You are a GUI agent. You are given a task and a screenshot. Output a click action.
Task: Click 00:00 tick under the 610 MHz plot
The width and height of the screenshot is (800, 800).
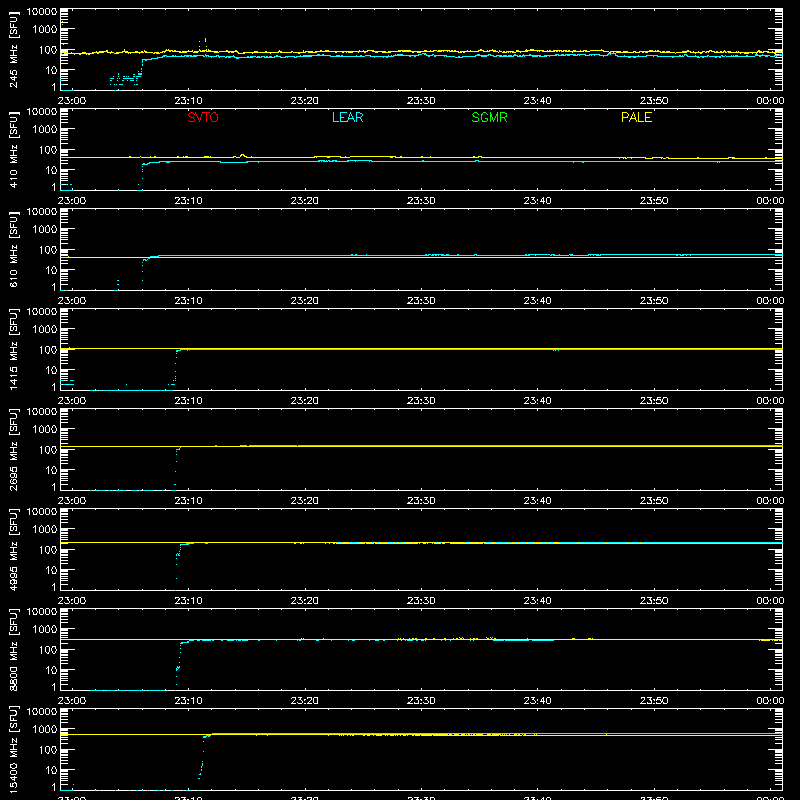coord(770,301)
